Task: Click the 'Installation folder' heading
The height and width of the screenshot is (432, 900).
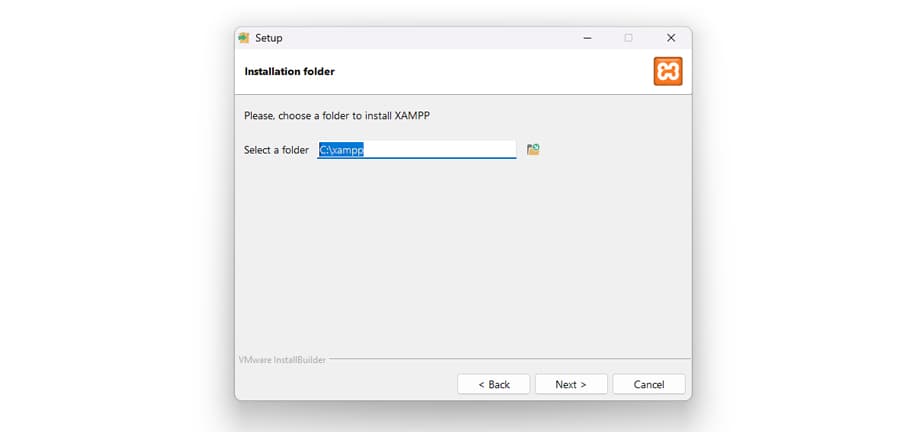Action: pyautogui.click(x=289, y=72)
